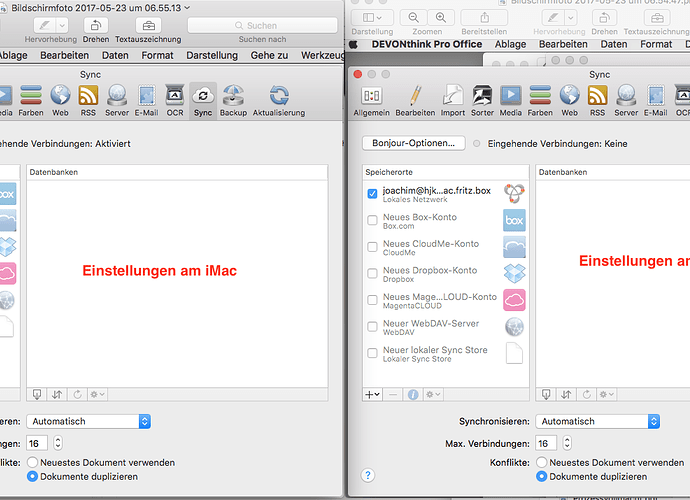Open Web preferences in right window

coord(569,101)
